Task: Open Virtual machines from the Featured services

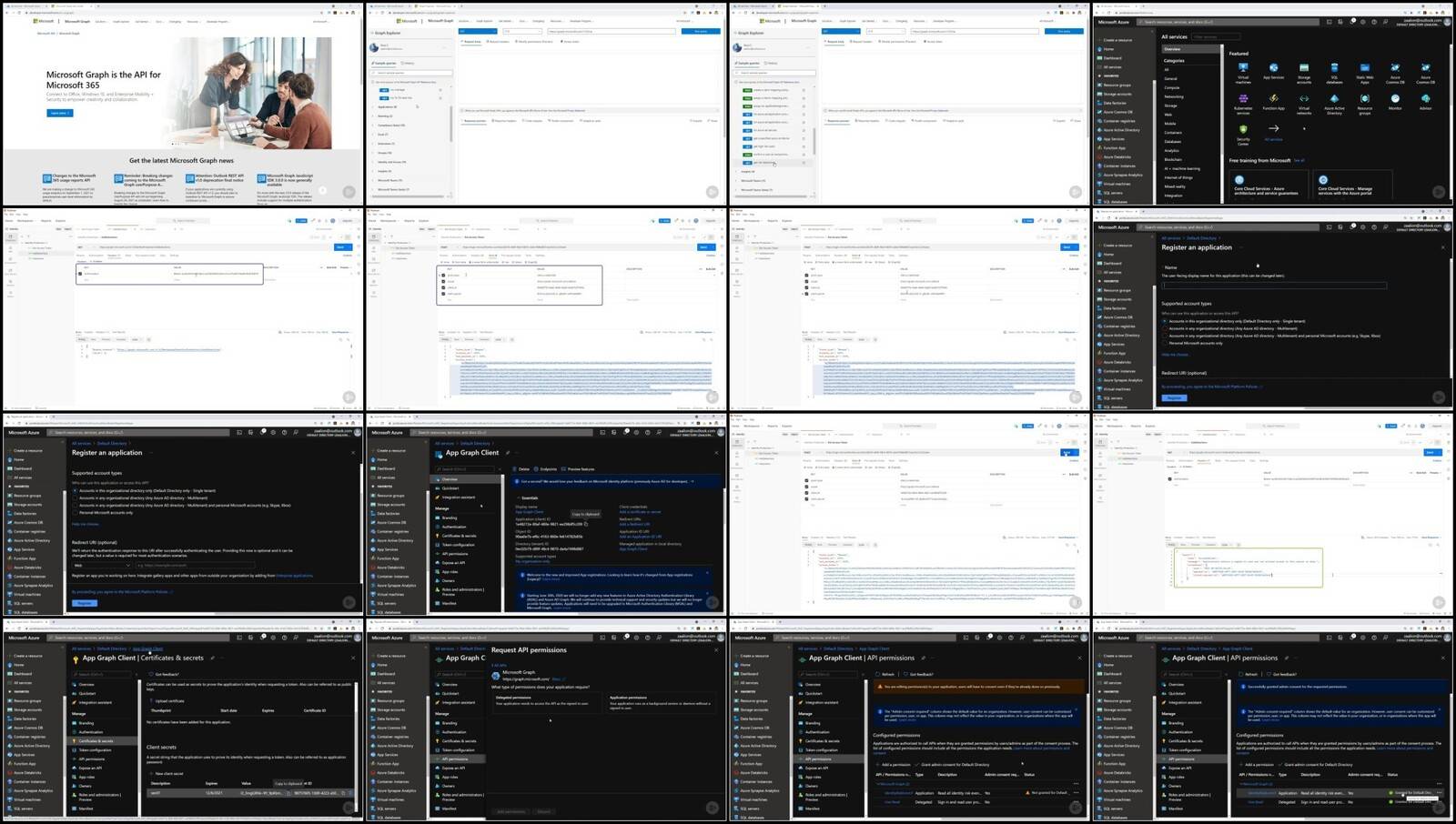Action: (x=1243, y=69)
